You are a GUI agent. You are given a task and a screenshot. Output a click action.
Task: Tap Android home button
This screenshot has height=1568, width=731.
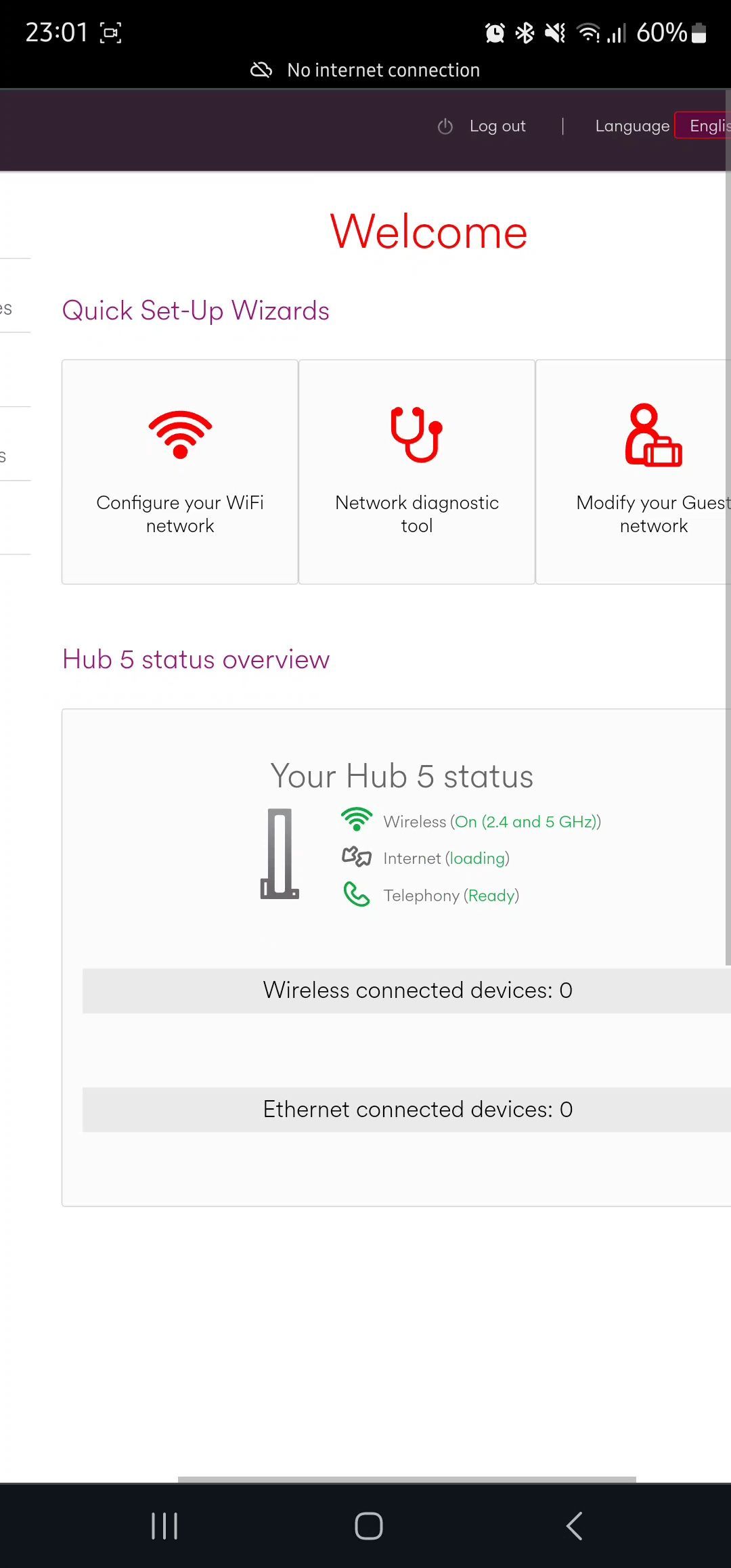pyautogui.click(x=369, y=1526)
